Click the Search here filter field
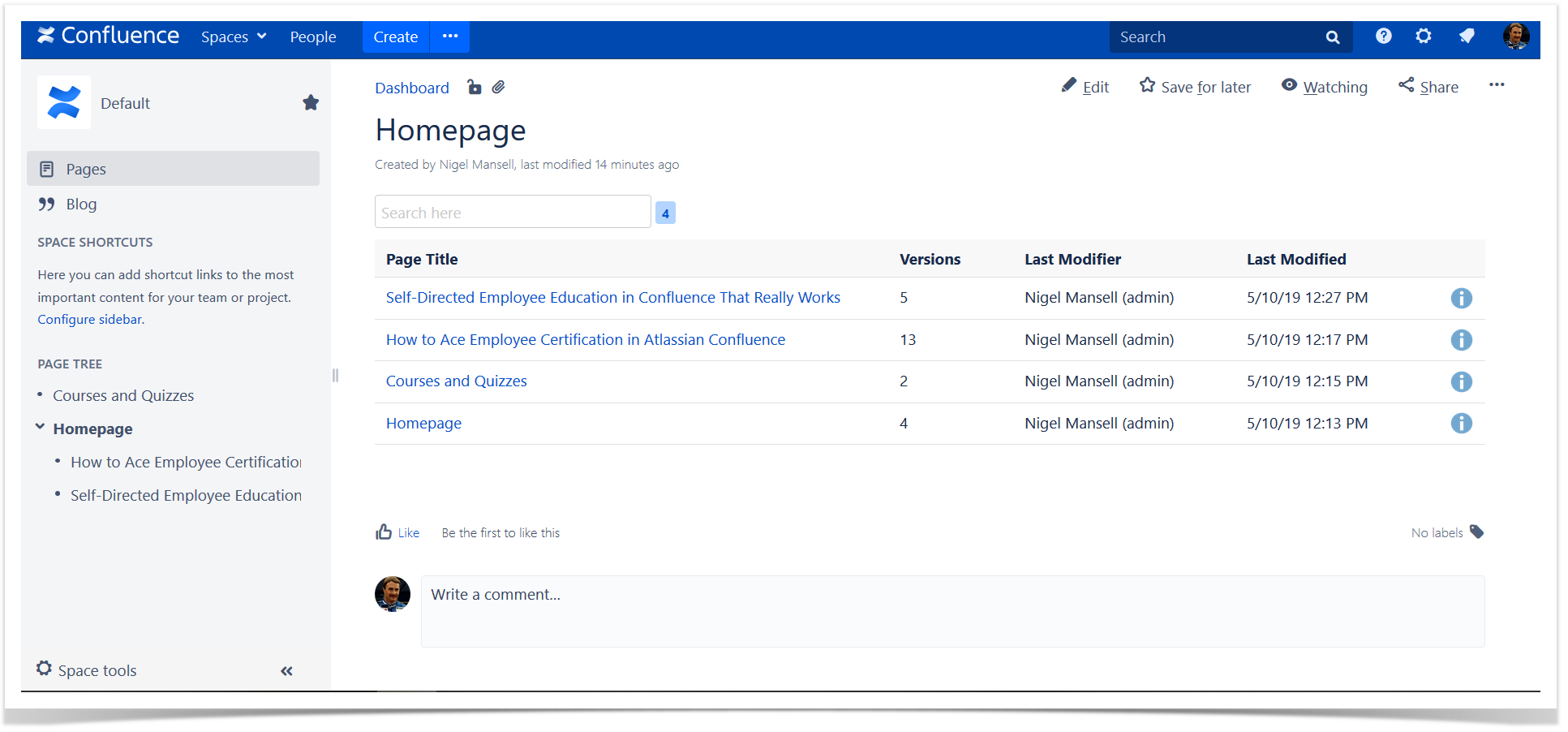1568x732 pixels. [513, 212]
